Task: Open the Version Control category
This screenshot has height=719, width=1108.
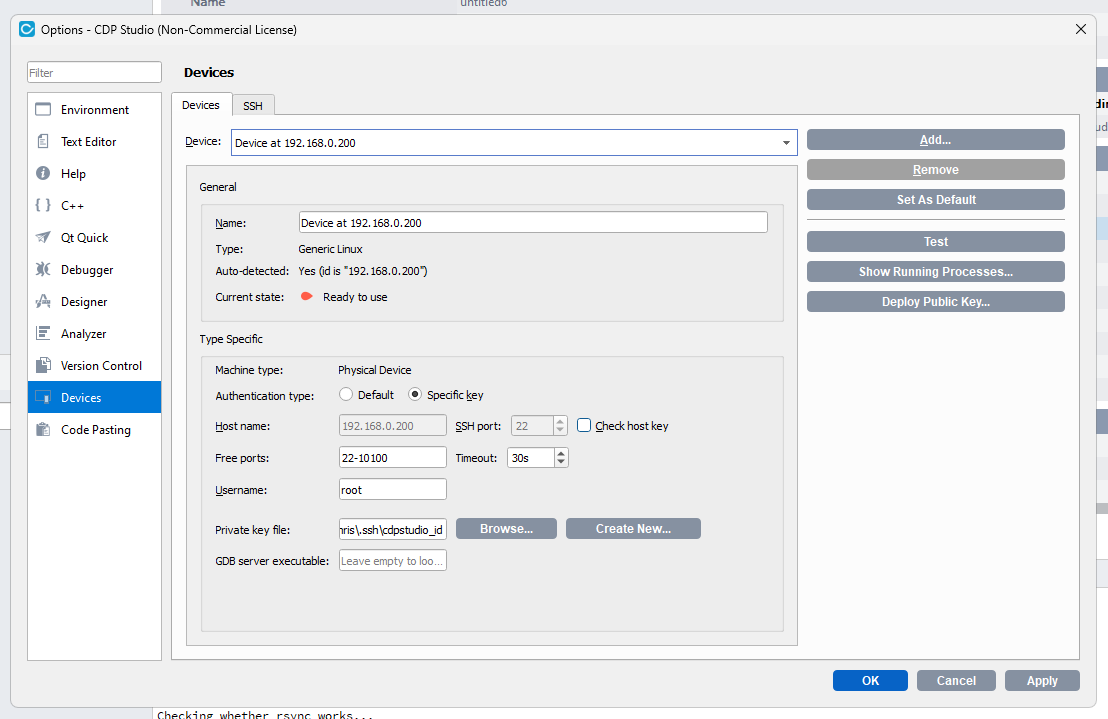Action: tap(94, 365)
